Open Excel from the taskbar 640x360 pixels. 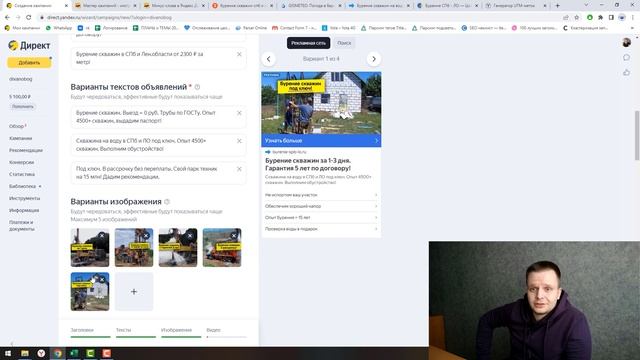(74, 353)
